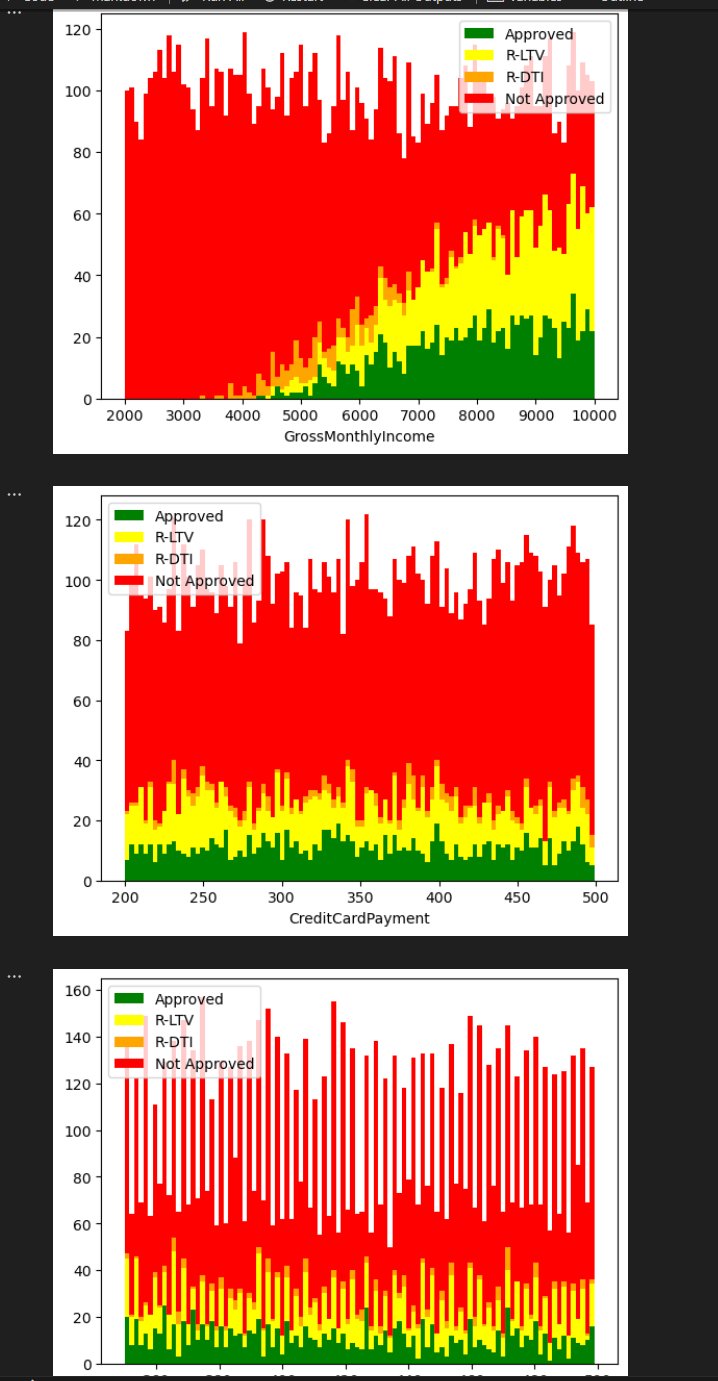
Task: Select the CreditCardPayment histogram output image
Action: 340,711
